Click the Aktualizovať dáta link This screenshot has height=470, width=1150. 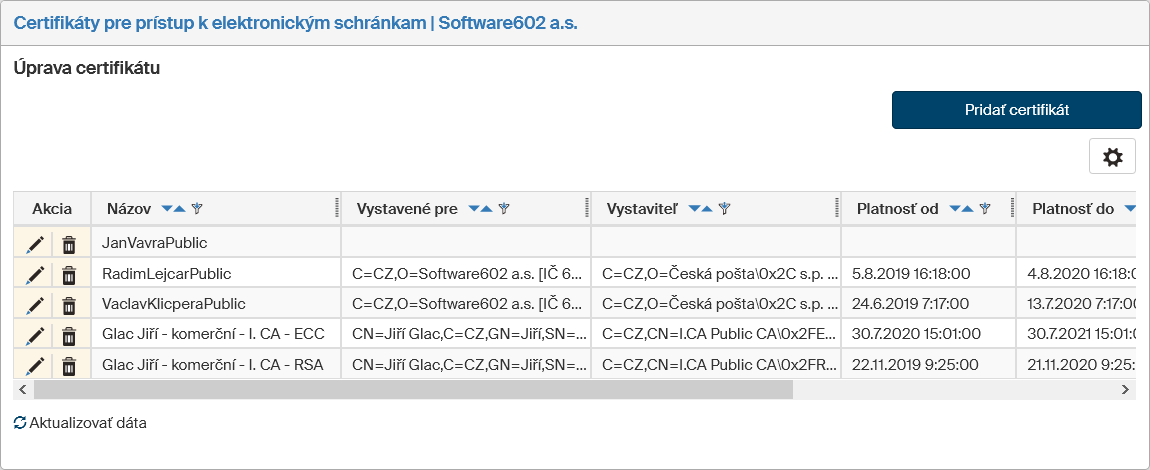pyautogui.click(x=88, y=423)
